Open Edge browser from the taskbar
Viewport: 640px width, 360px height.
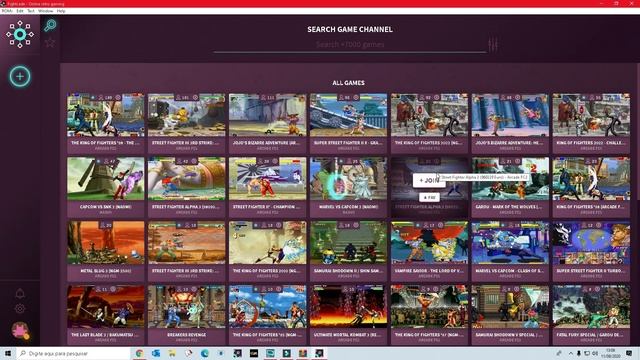pyautogui.click(x=205, y=353)
